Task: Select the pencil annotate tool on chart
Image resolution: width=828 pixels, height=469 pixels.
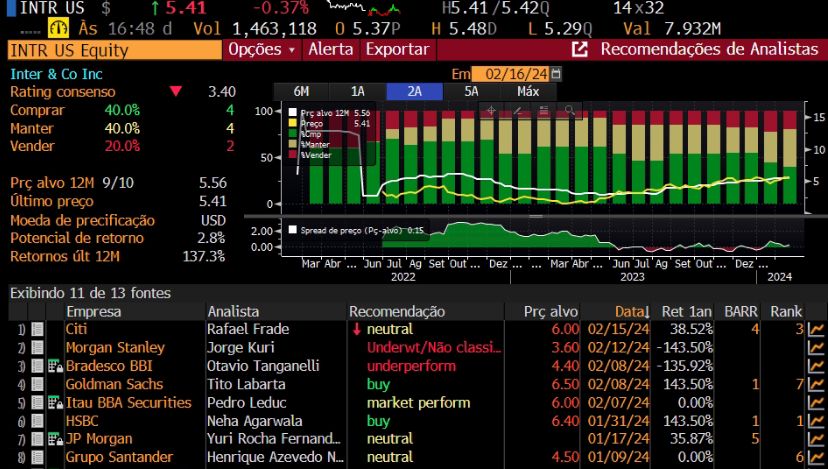Action: click(x=518, y=111)
